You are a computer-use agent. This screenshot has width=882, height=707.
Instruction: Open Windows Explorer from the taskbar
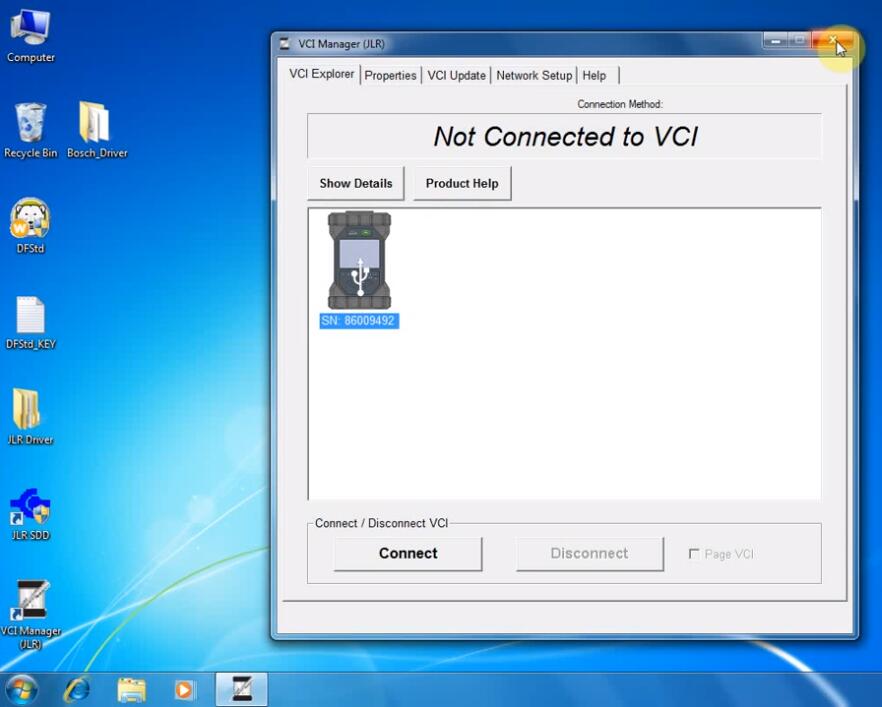tap(131, 690)
